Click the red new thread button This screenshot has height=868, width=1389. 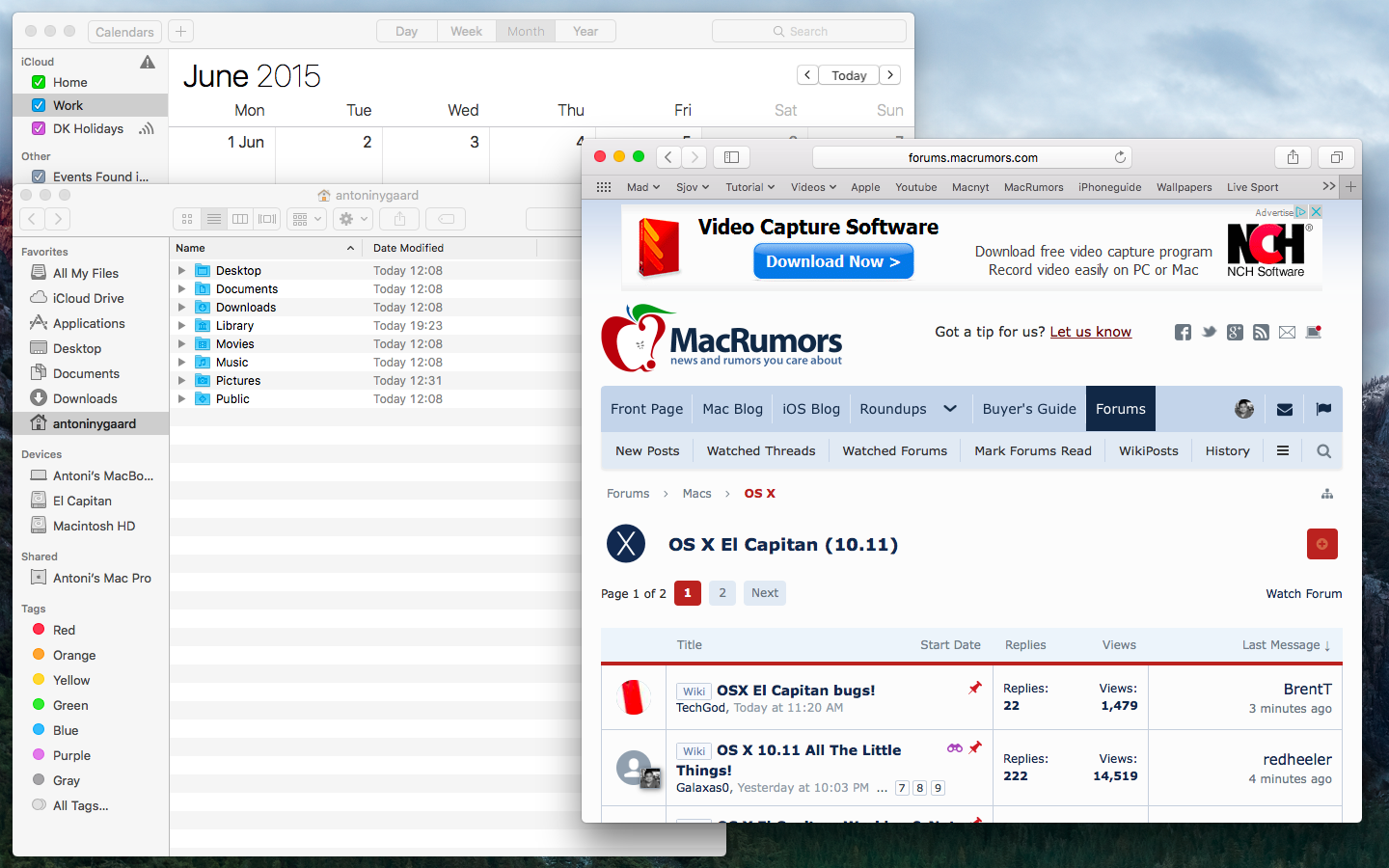tap(1322, 544)
